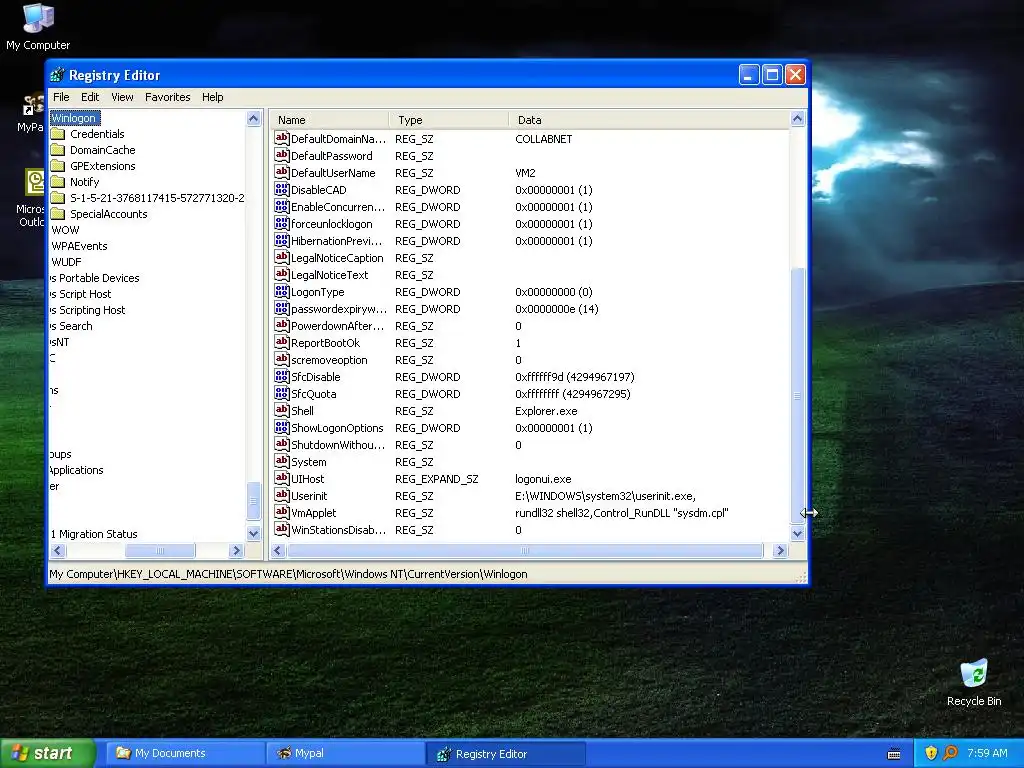Select the WinStationsDisabled value name
Screen dimensions: 1024x768
338,530
